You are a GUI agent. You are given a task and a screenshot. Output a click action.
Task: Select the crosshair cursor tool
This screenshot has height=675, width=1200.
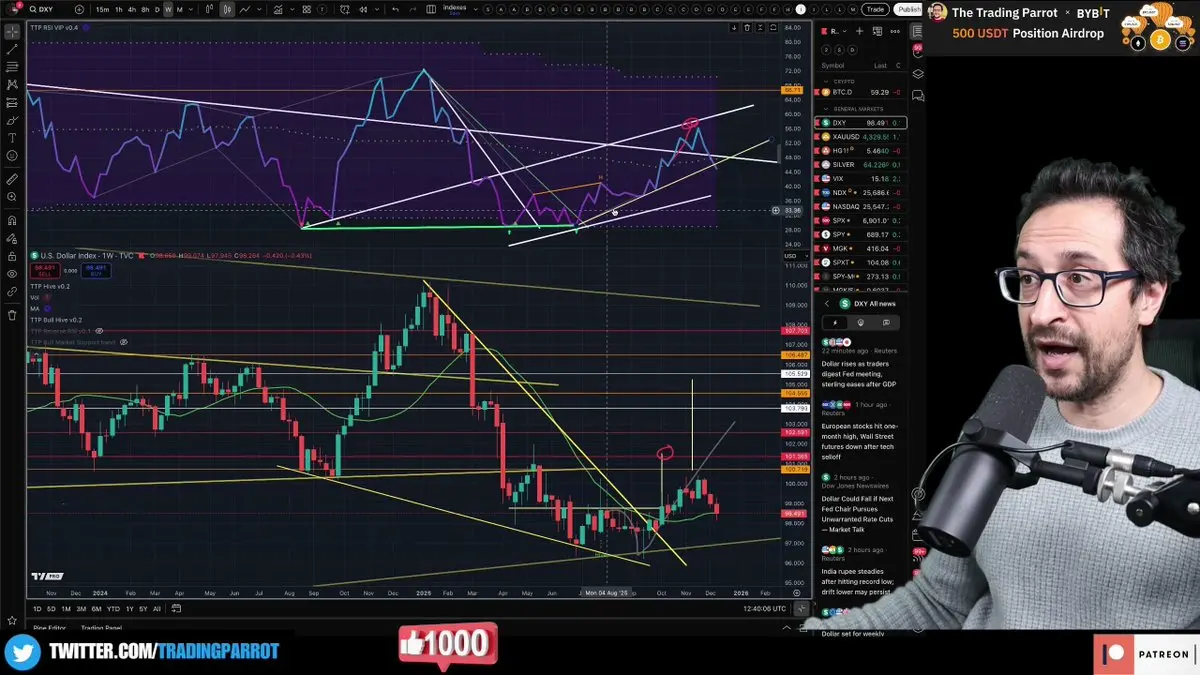pos(12,31)
